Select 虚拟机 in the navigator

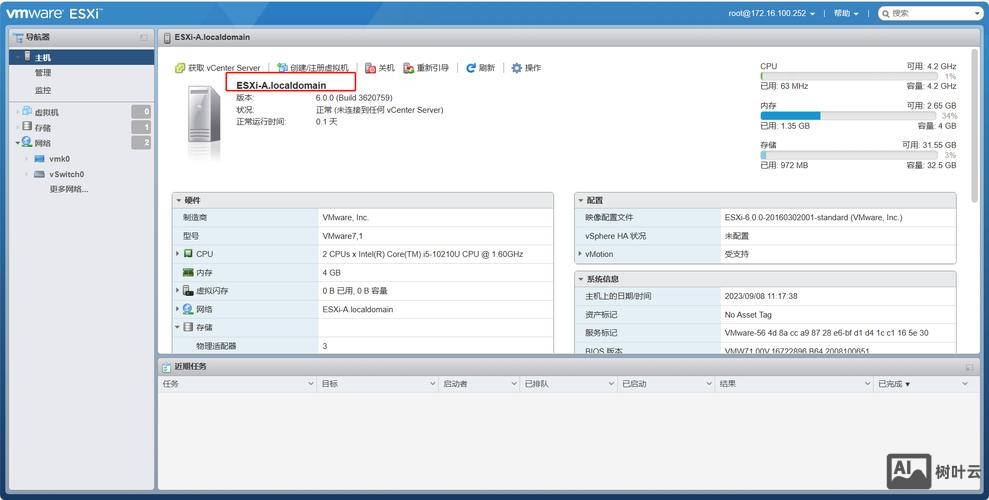pos(46,112)
